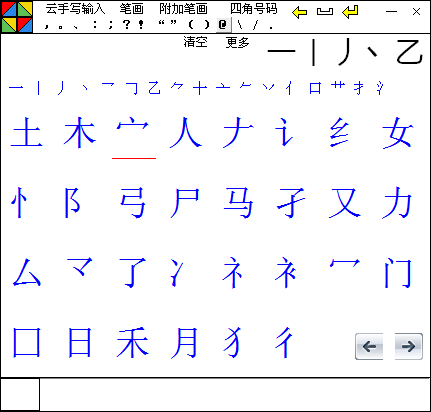Switch to 四角号码 four-corner code mode

click(254, 9)
